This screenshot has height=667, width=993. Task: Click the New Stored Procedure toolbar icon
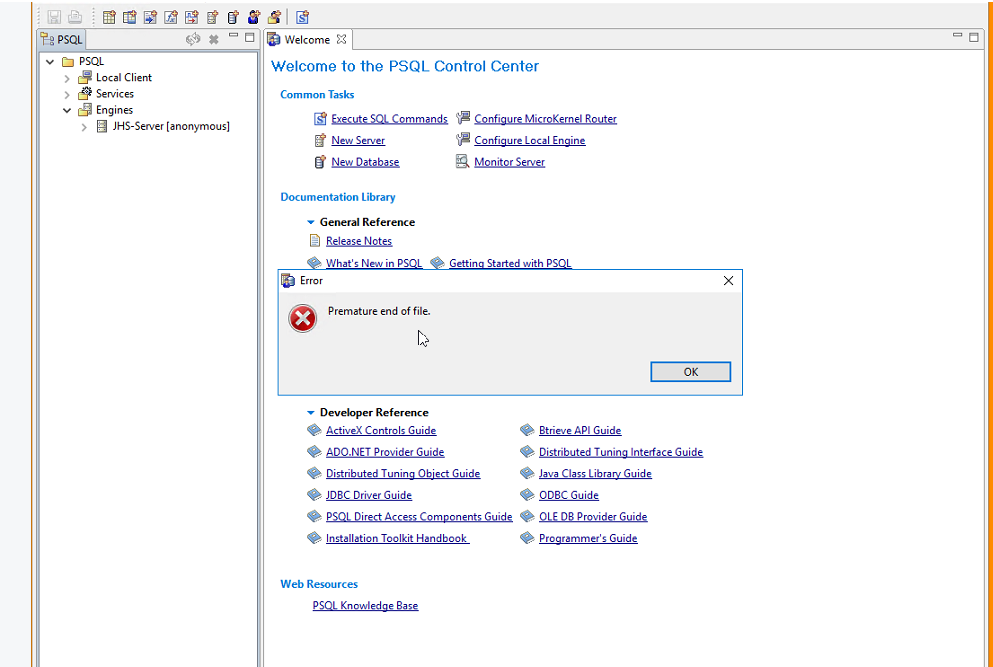(150, 17)
